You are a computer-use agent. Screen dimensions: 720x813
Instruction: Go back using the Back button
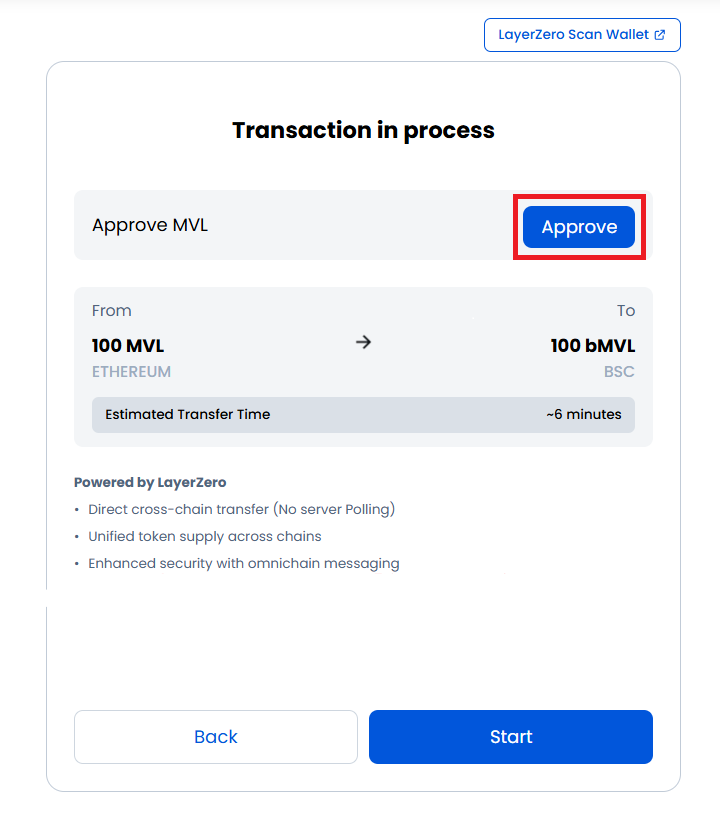(216, 737)
